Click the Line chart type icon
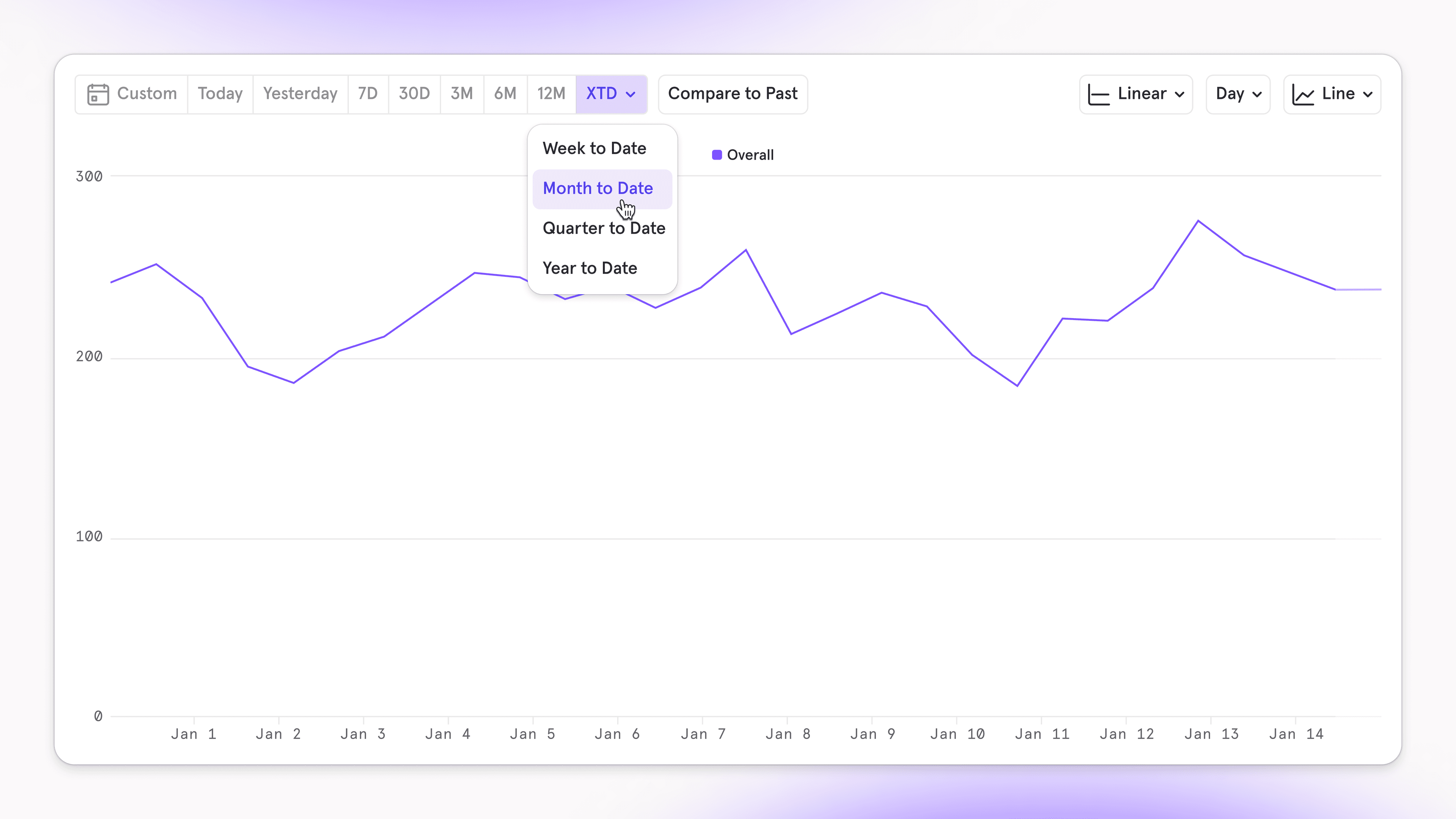The width and height of the screenshot is (1456, 819). 1303,94
